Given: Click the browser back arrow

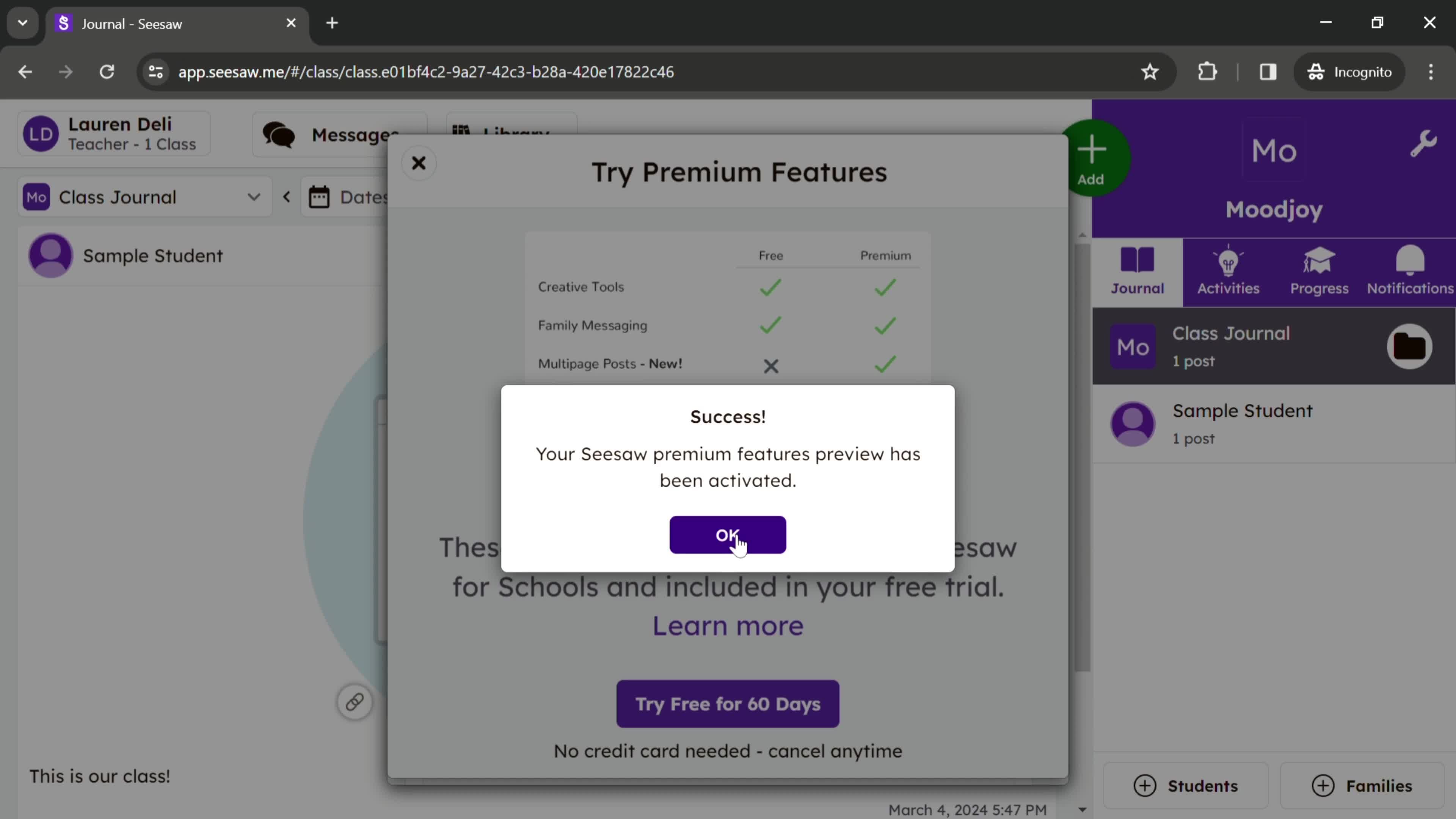Looking at the screenshot, I should [x=25, y=72].
